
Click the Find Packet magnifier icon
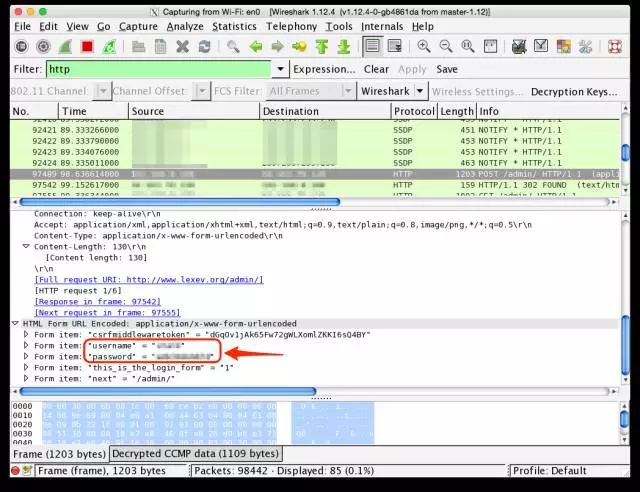(233, 46)
